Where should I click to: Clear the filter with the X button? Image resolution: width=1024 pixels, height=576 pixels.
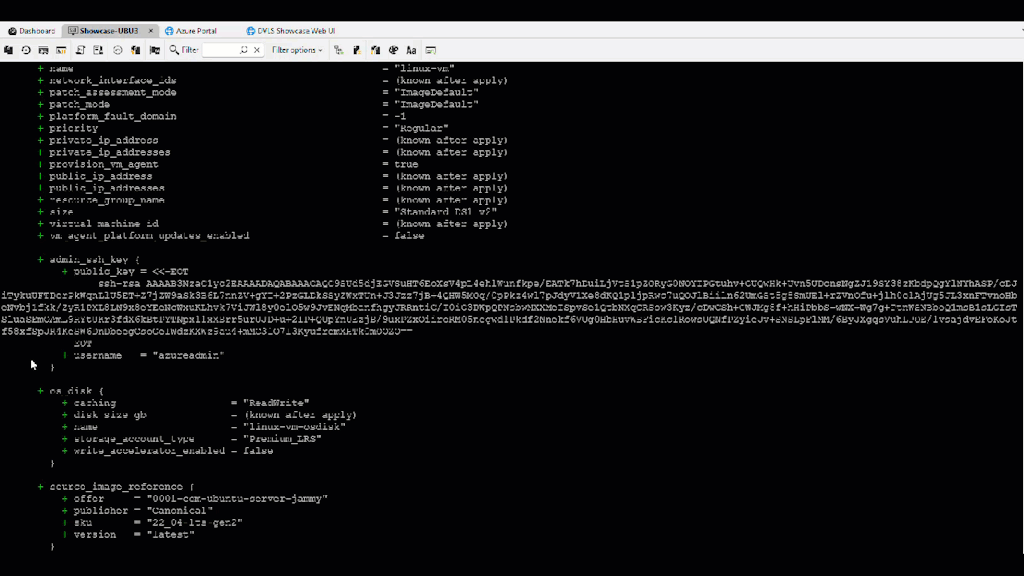[257, 50]
